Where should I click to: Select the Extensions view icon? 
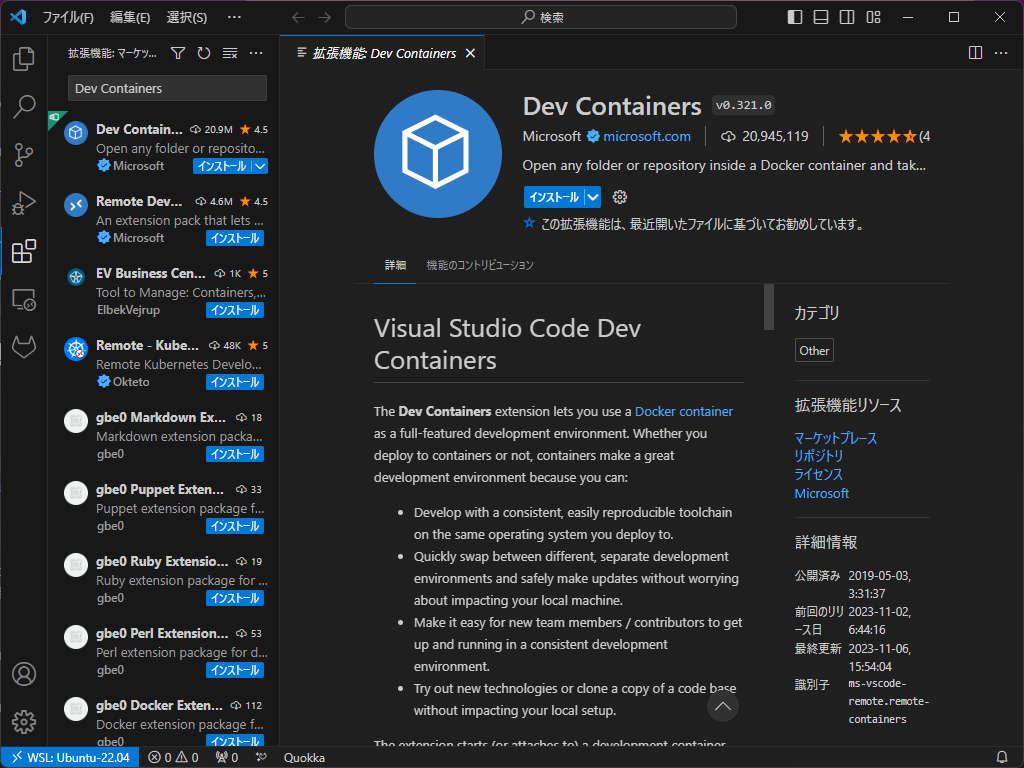24,251
